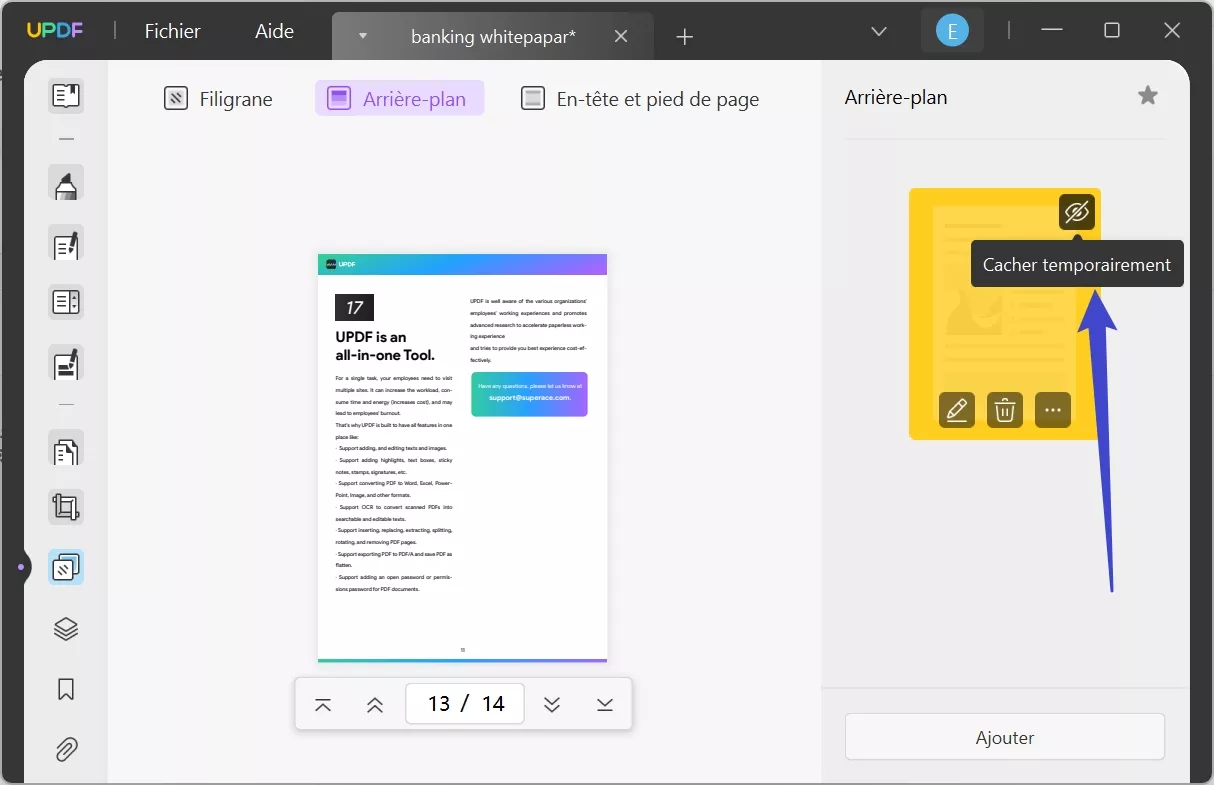Go to last page

[605, 704]
